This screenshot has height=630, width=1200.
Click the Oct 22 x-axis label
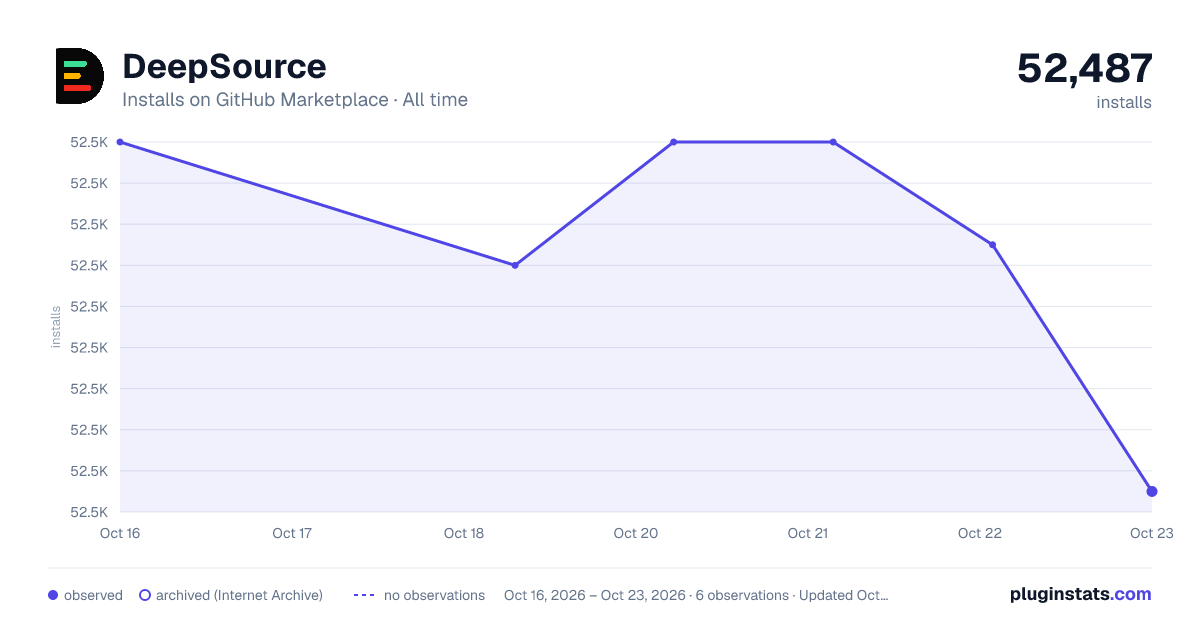click(x=980, y=533)
